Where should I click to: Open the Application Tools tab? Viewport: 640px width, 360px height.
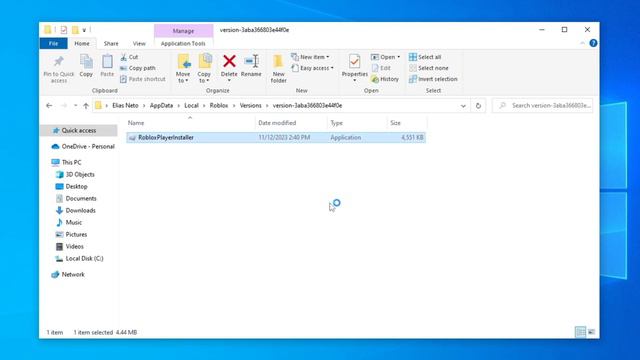tap(183, 43)
